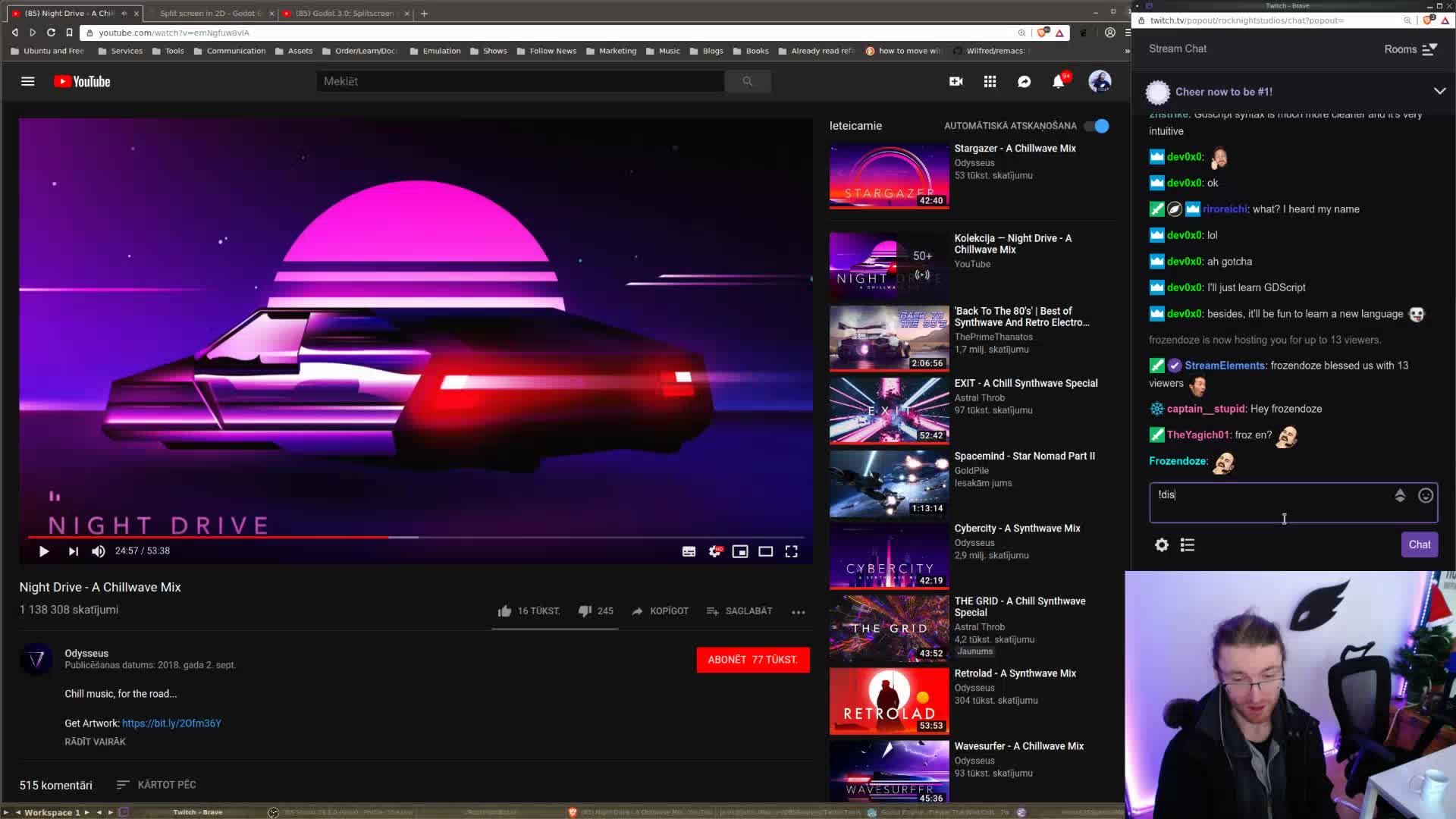Dislike the Night Drive video
The image size is (1456, 819).
pos(595,611)
